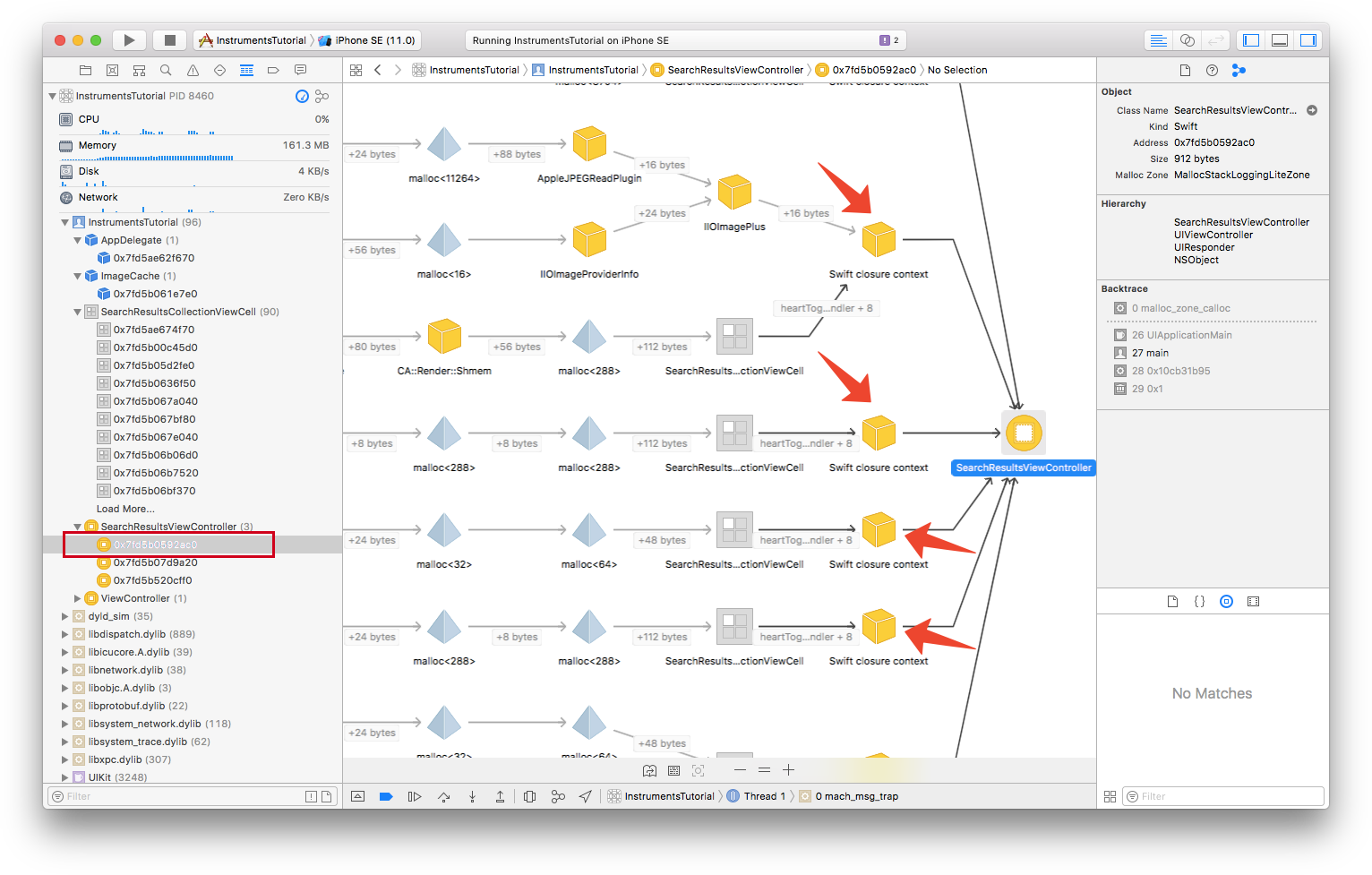Click Load More... in cell list
1372x875 pixels.
tap(125, 509)
